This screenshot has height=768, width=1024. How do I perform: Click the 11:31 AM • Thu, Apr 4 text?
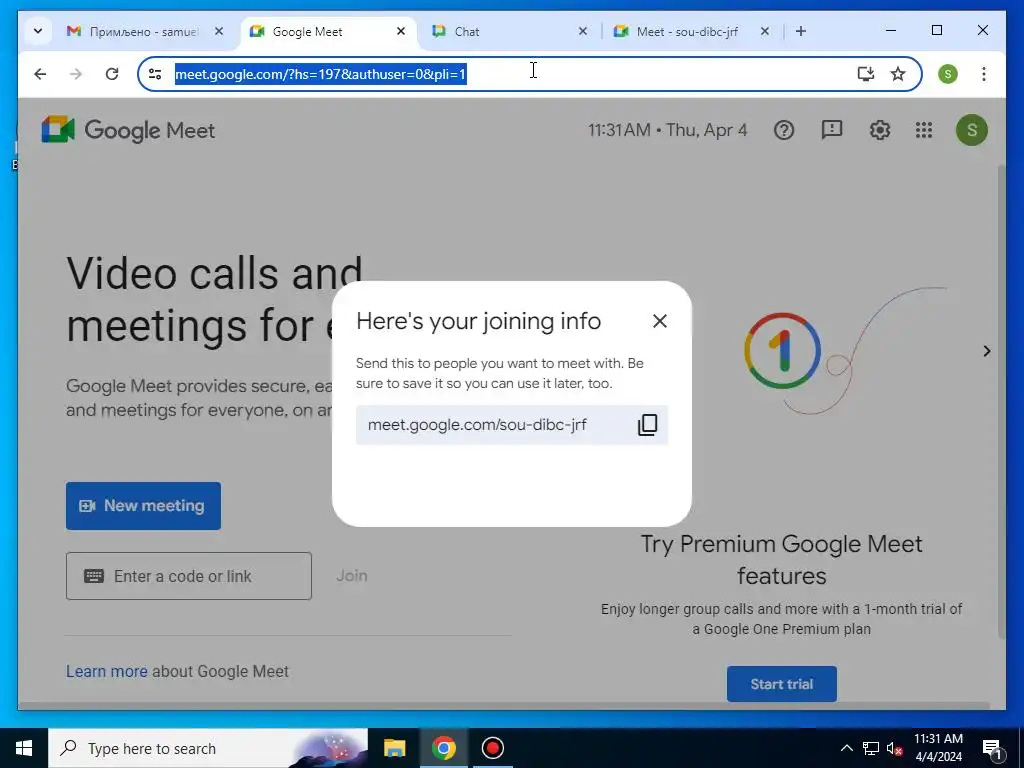click(667, 130)
